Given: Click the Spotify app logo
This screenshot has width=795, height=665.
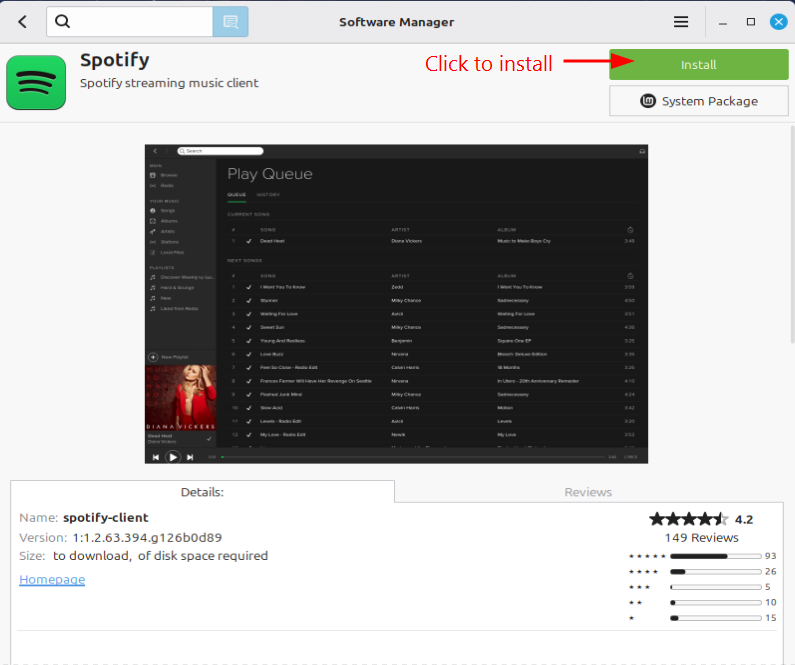Looking at the screenshot, I should [x=36, y=82].
